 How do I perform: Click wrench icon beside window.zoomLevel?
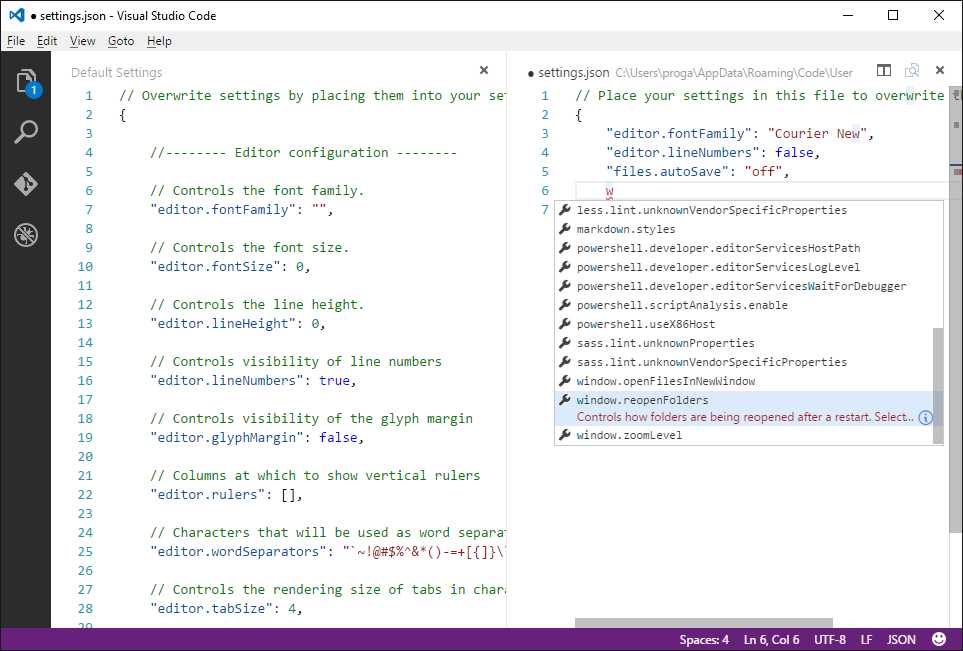pos(565,435)
